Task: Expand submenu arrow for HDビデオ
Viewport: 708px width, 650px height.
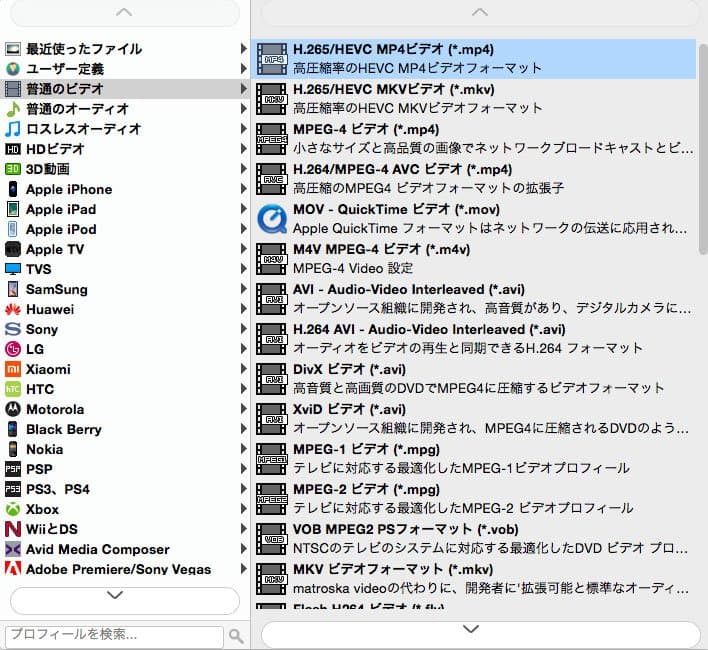Action: (x=244, y=149)
